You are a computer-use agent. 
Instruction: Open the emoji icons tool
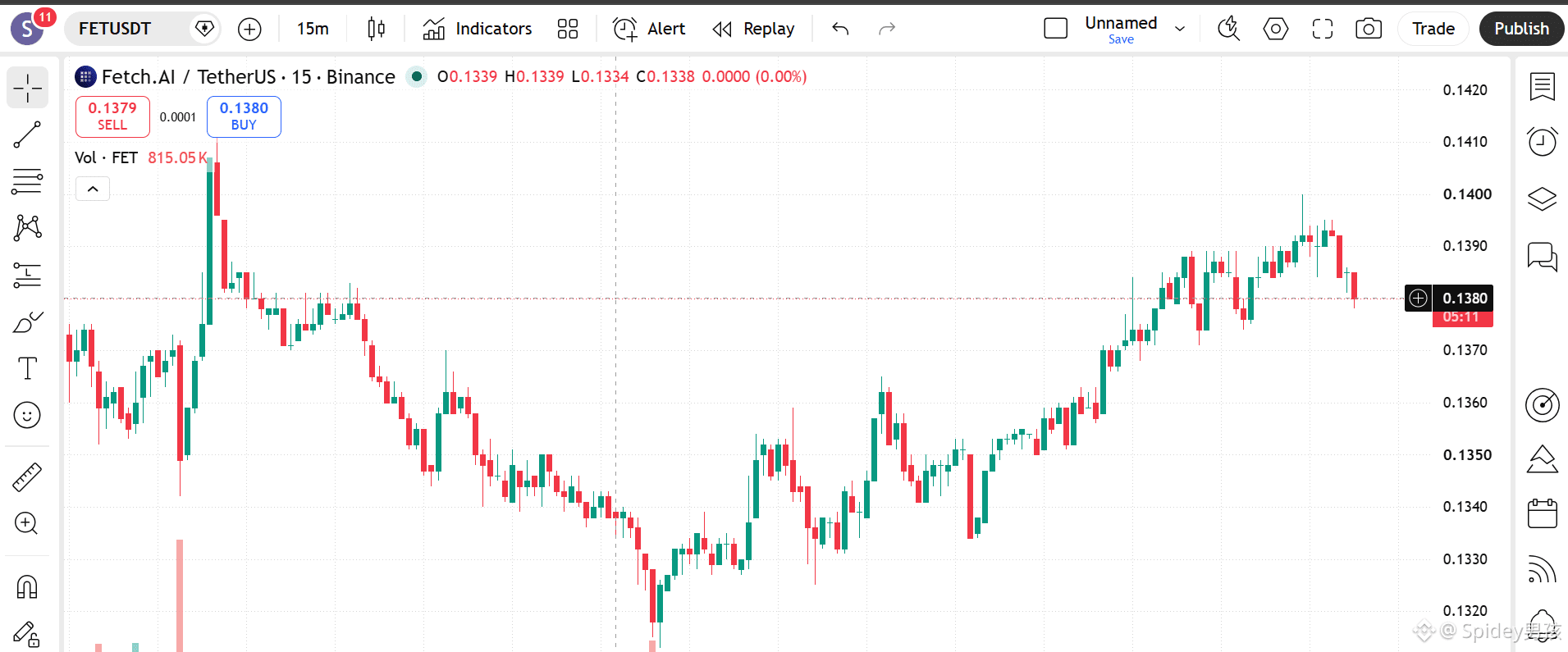(x=28, y=415)
